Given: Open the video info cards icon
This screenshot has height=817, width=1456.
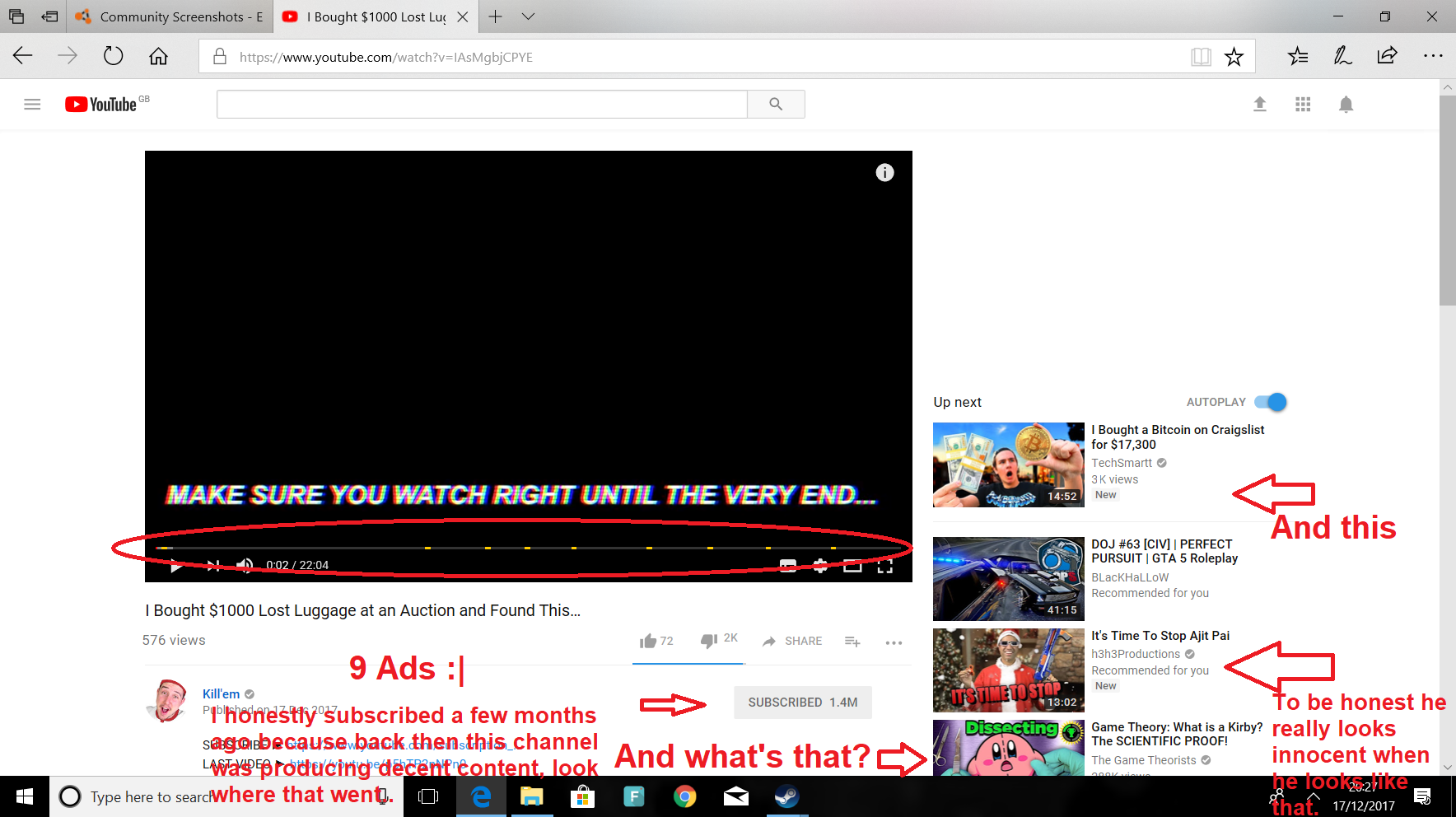Looking at the screenshot, I should coord(884,172).
